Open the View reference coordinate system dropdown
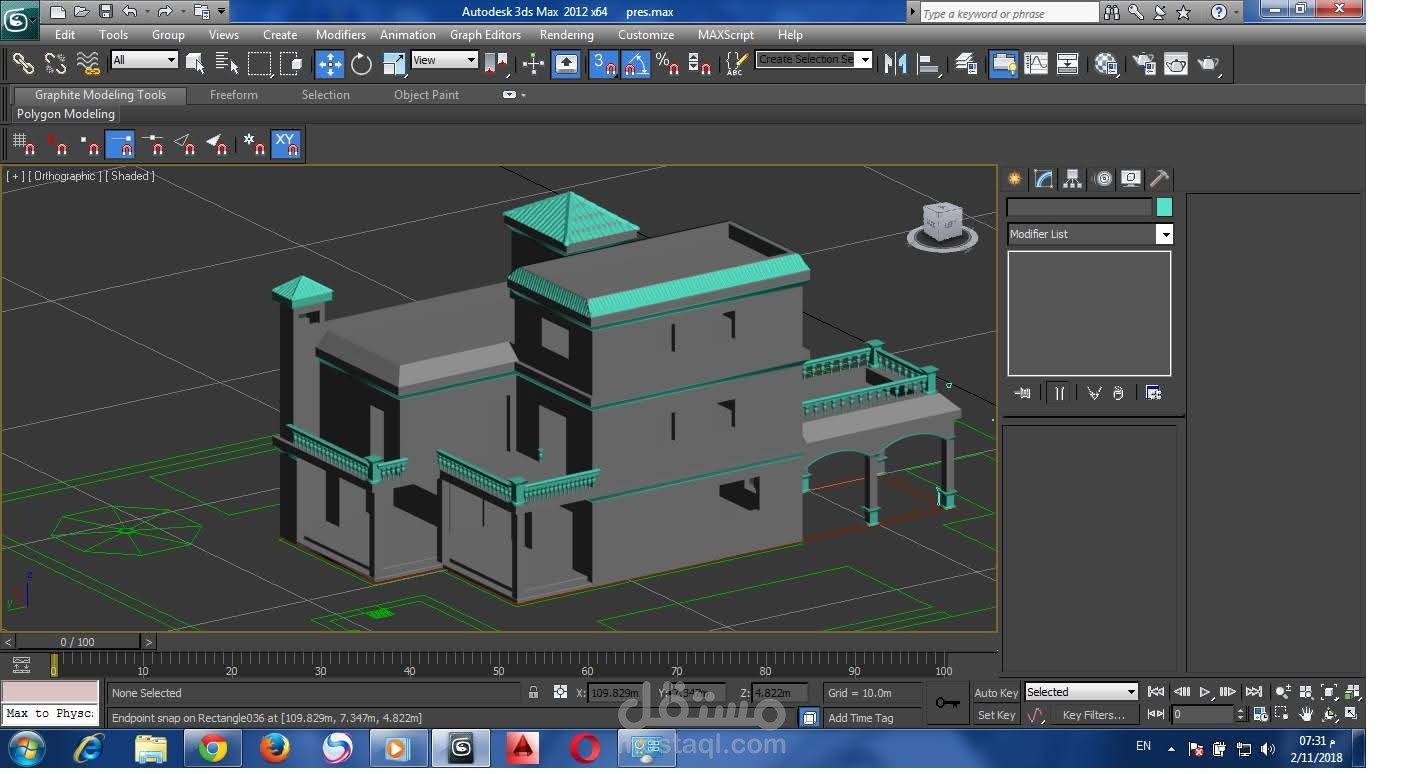The width and height of the screenshot is (1404, 774). (444, 60)
